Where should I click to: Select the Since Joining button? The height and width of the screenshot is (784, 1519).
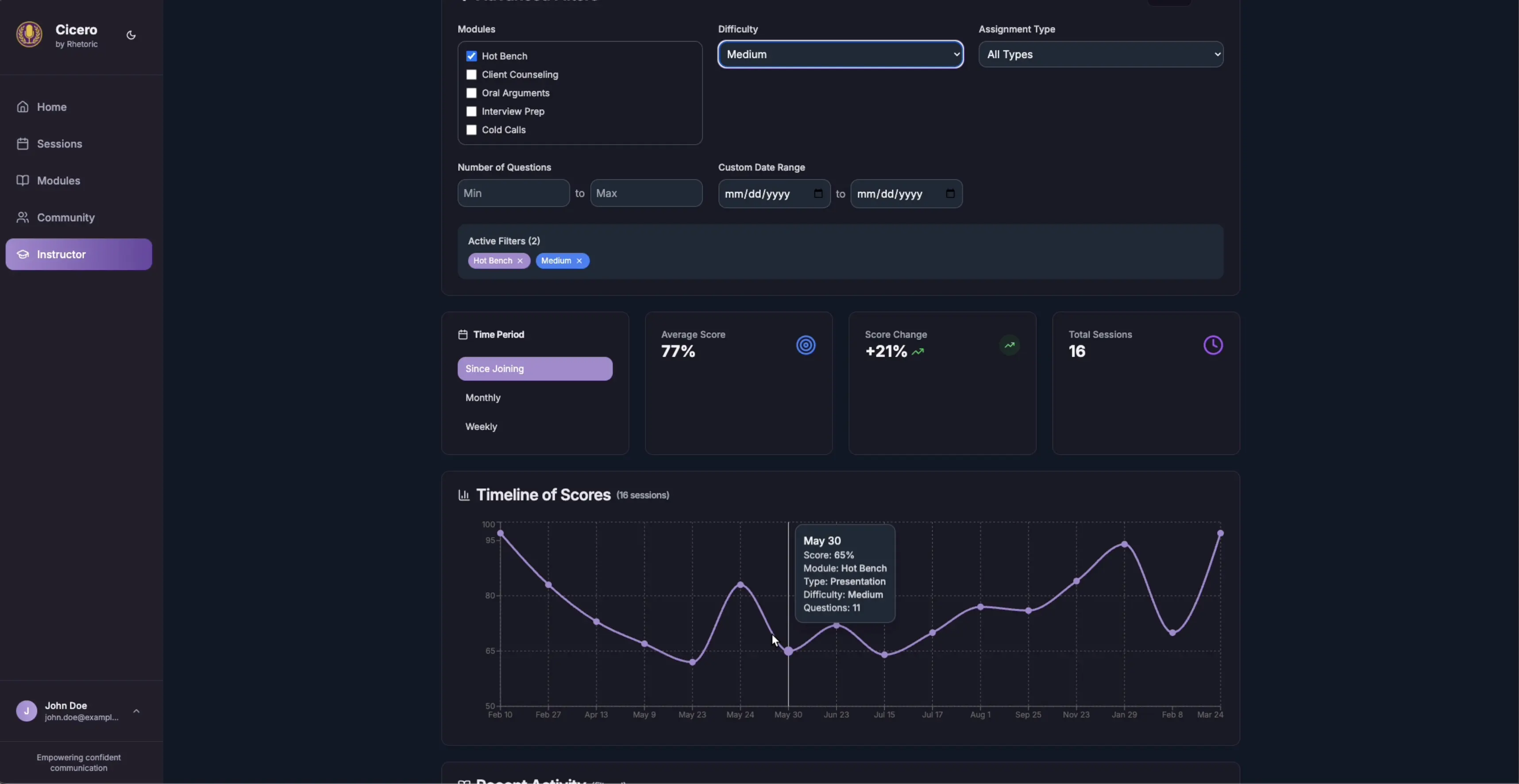click(534, 369)
